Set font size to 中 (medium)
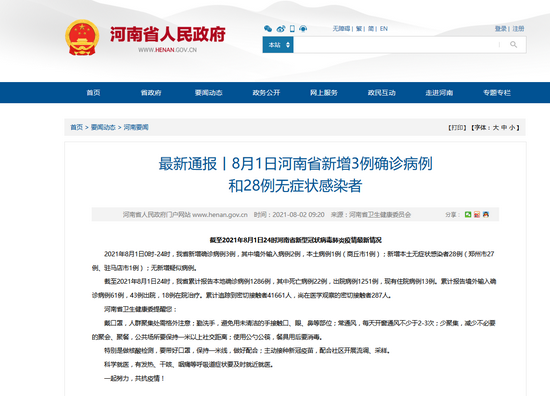Screen dimensions: 550x396 tap(504, 128)
